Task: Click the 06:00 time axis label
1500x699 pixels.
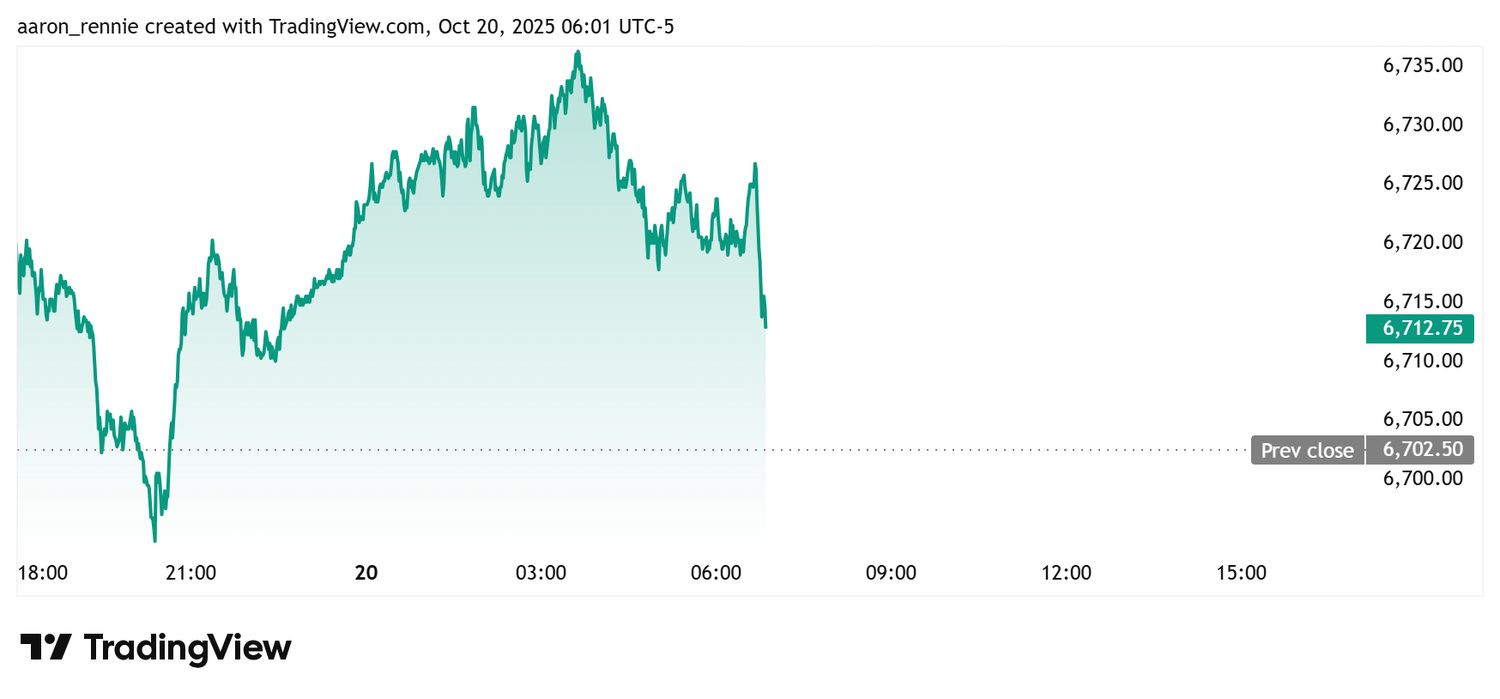Action: point(716,573)
